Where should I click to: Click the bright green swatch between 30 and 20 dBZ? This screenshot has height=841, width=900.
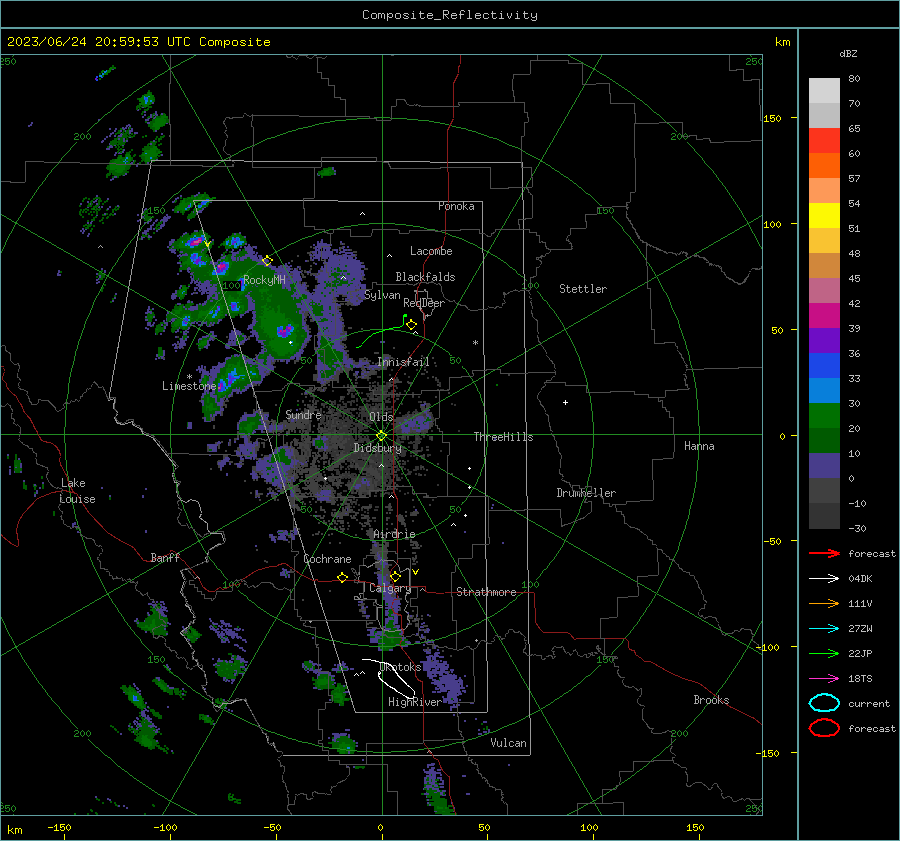(x=824, y=416)
